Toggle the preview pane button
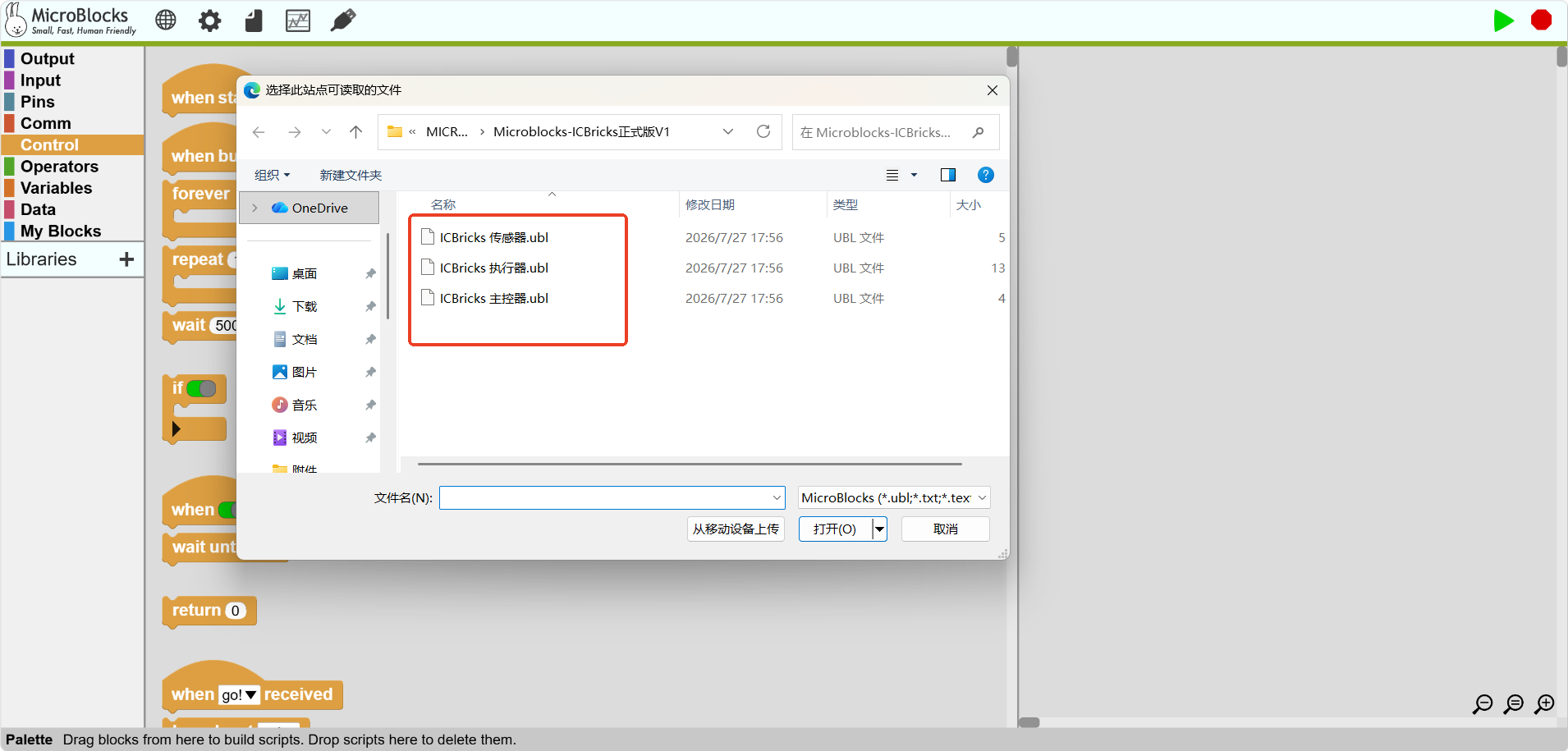 (x=948, y=175)
